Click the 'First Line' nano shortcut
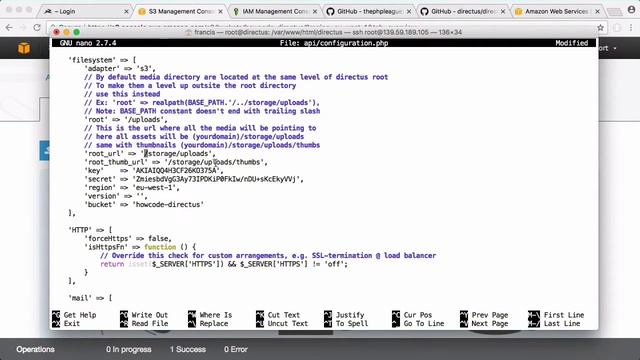640x360 pixels. [556, 315]
